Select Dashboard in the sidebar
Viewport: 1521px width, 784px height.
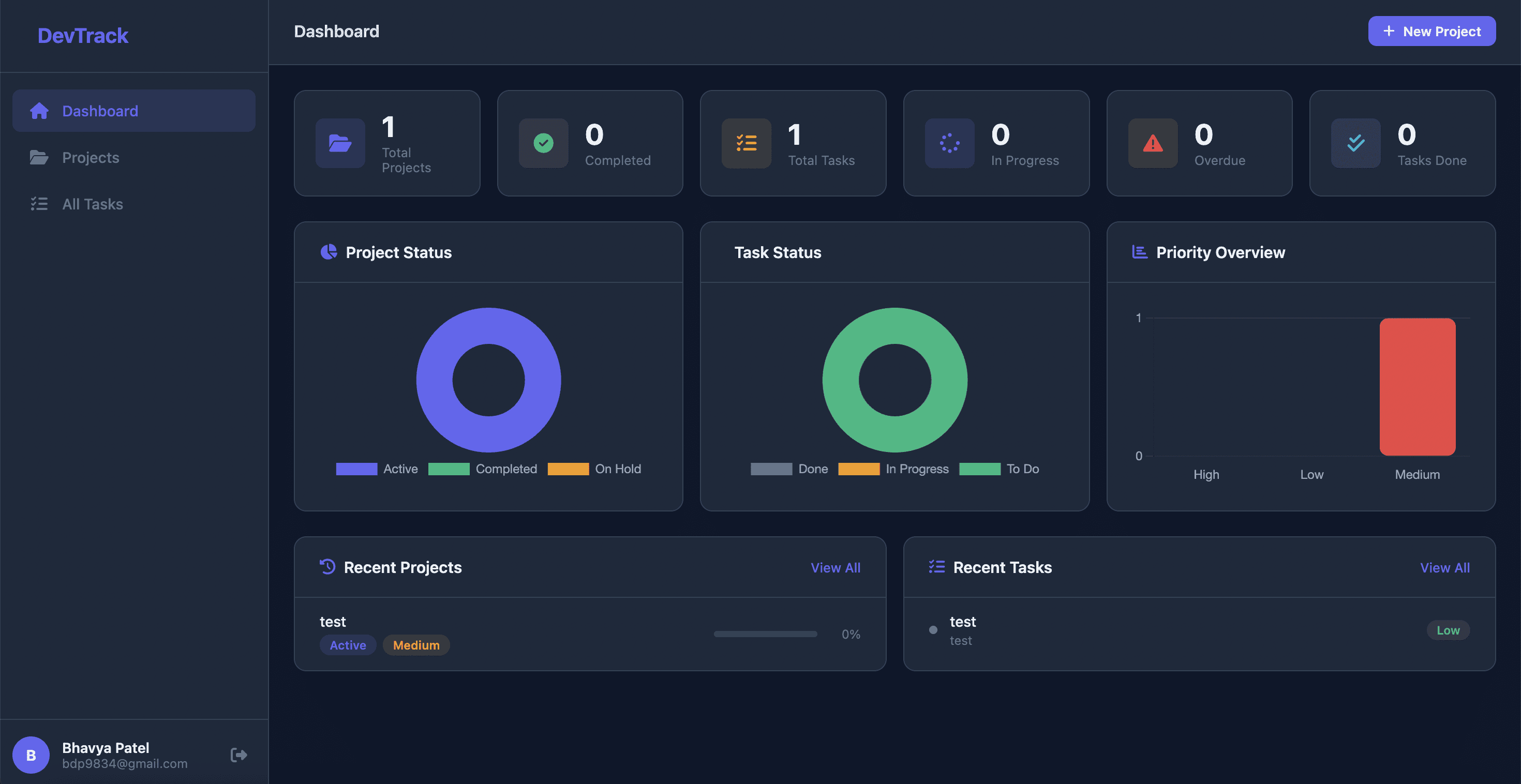point(100,111)
